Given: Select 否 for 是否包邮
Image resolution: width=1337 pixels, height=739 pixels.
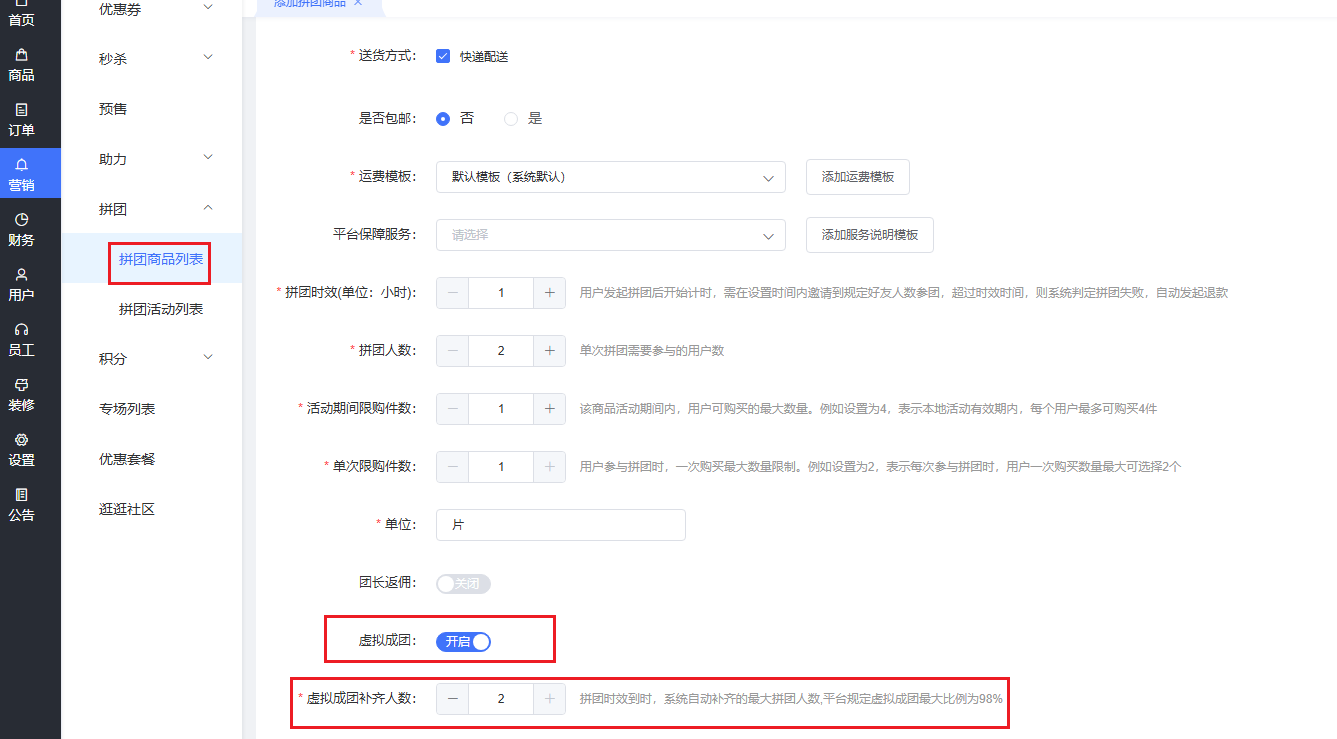Looking at the screenshot, I should point(443,118).
